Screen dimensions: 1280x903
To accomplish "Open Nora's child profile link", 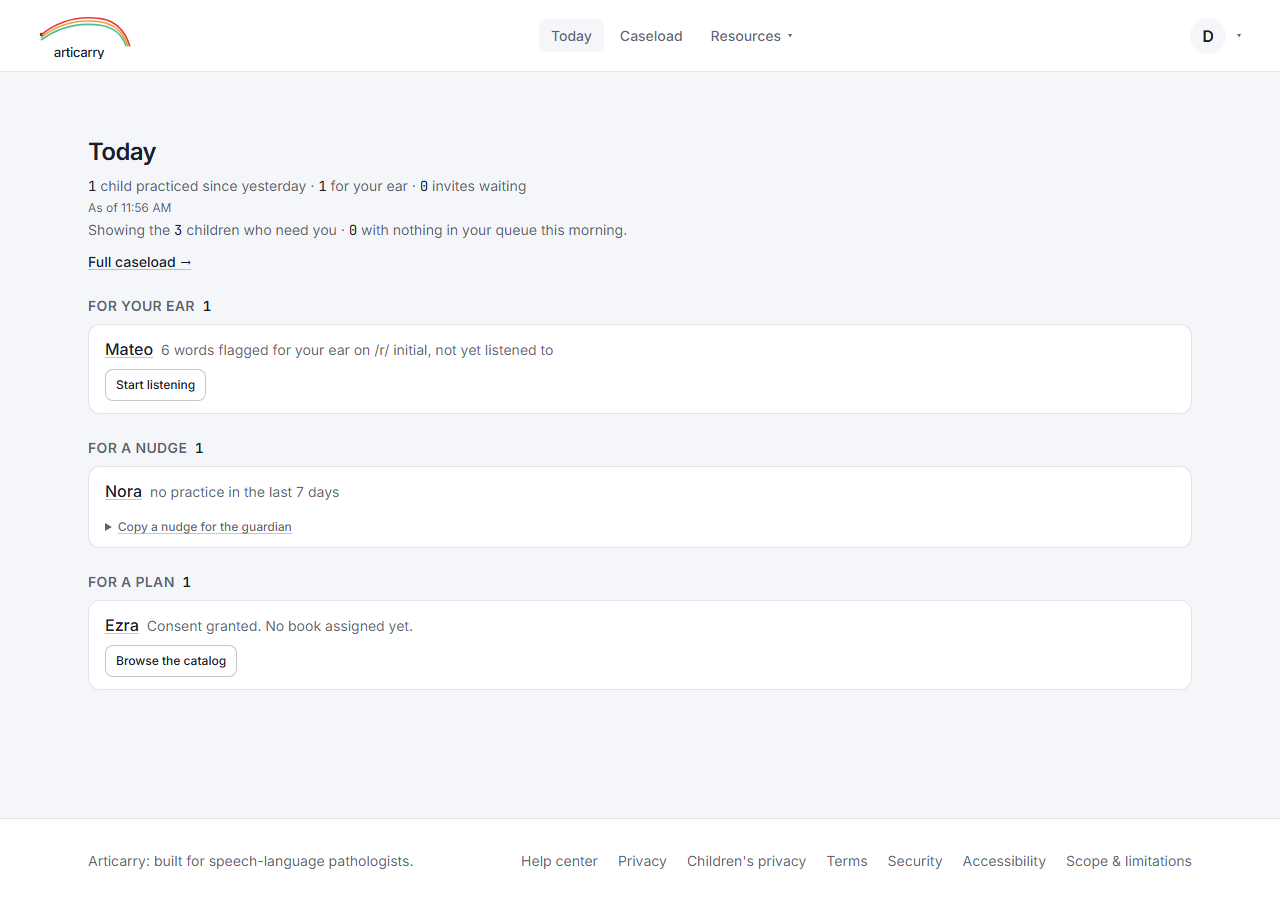I will pos(123,492).
